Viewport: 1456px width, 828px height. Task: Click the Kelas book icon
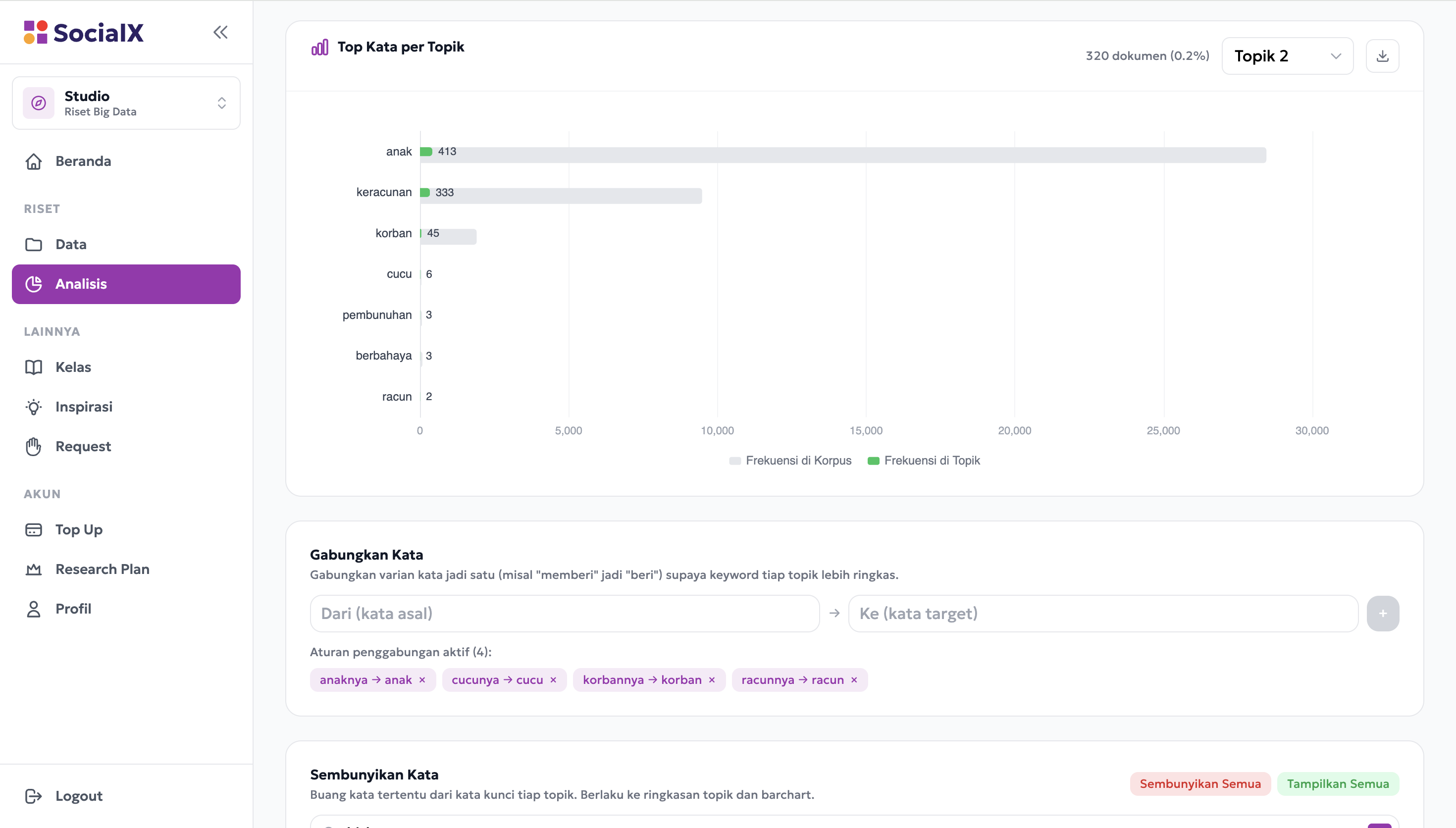pyautogui.click(x=34, y=367)
